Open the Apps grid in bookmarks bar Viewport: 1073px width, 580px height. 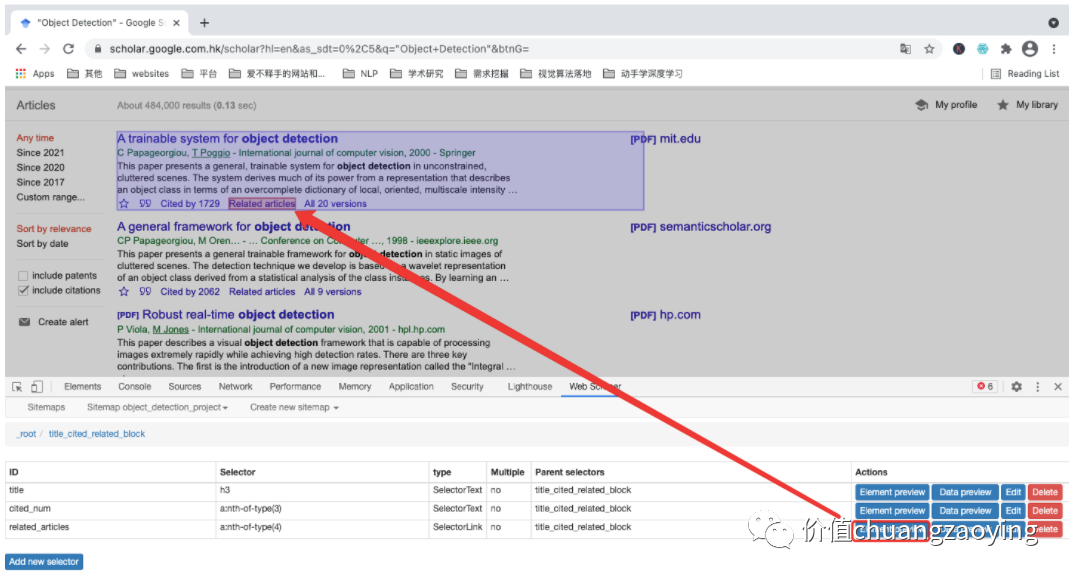pos(35,74)
